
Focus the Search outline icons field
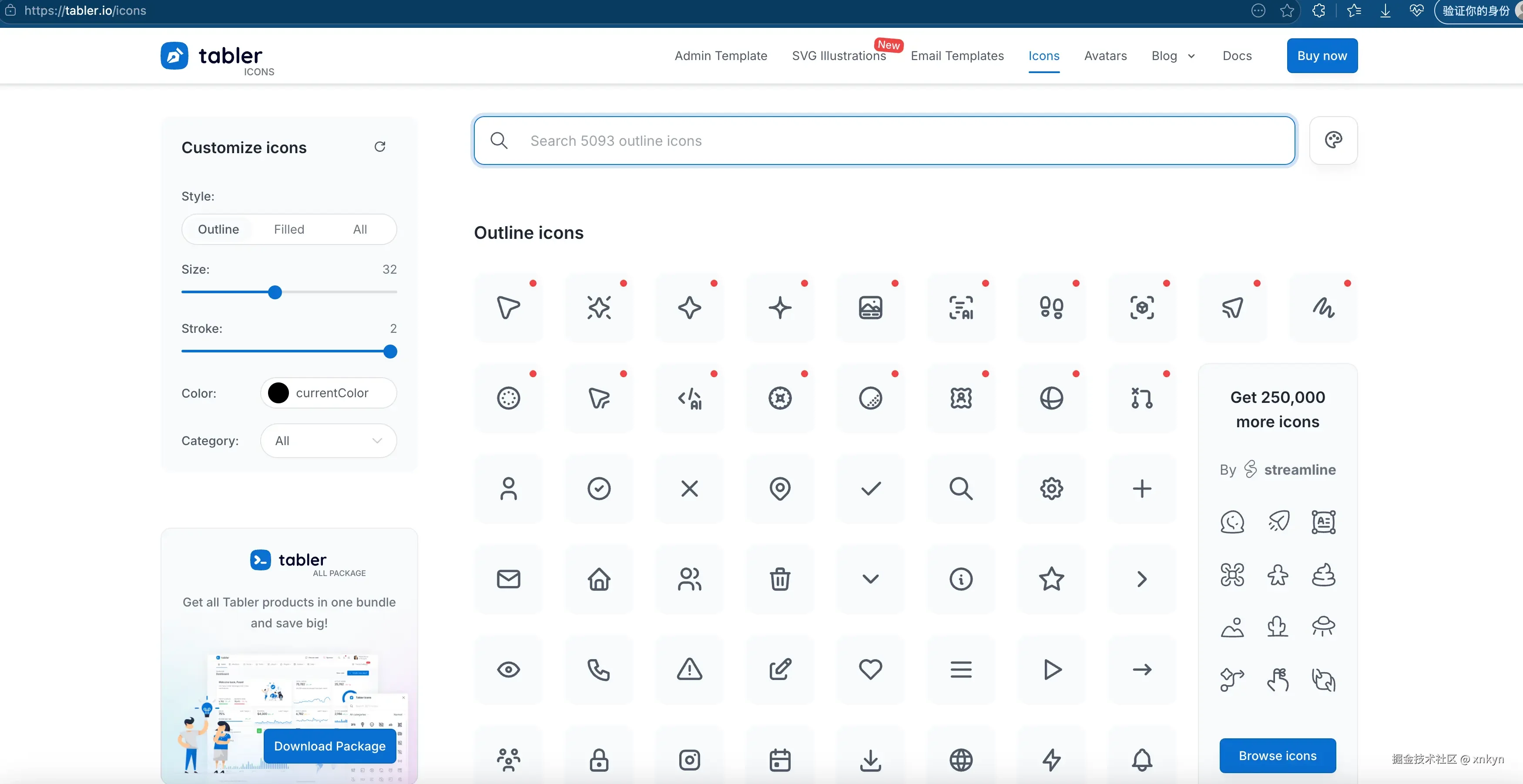pyautogui.click(x=885, y=140)
